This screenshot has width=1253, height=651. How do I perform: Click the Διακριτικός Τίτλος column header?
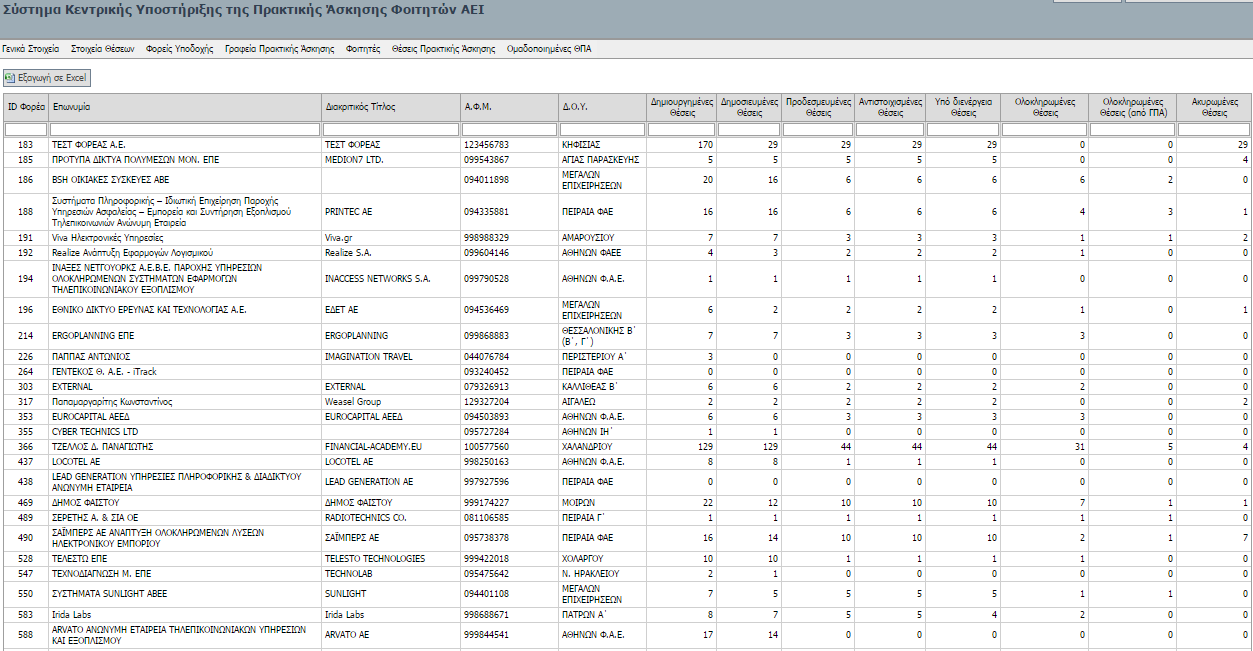391,107
